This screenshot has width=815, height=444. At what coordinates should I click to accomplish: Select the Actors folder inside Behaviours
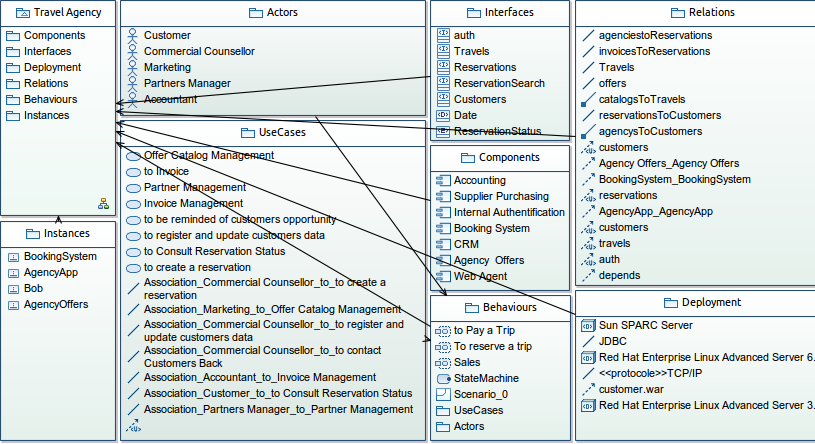461,427
